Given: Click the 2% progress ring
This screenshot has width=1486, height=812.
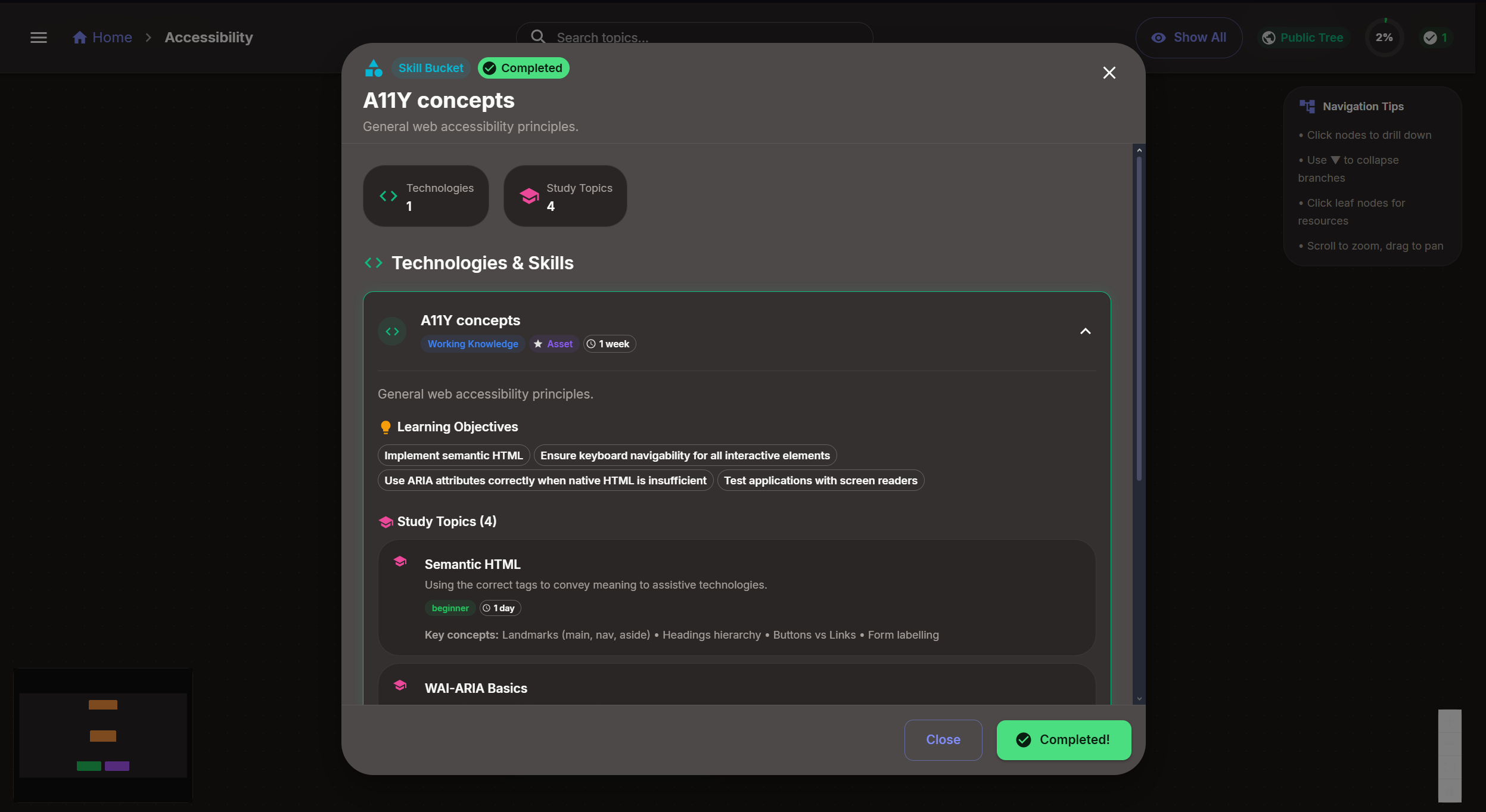Looking at the screenshot, I should 1384,38.
